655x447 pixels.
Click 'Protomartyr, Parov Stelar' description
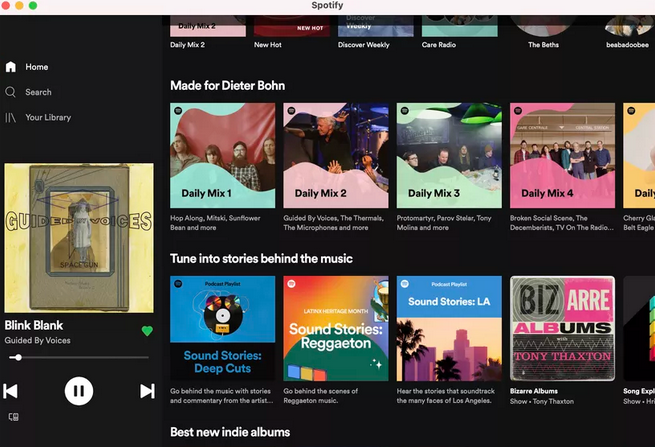coord(444,223)
